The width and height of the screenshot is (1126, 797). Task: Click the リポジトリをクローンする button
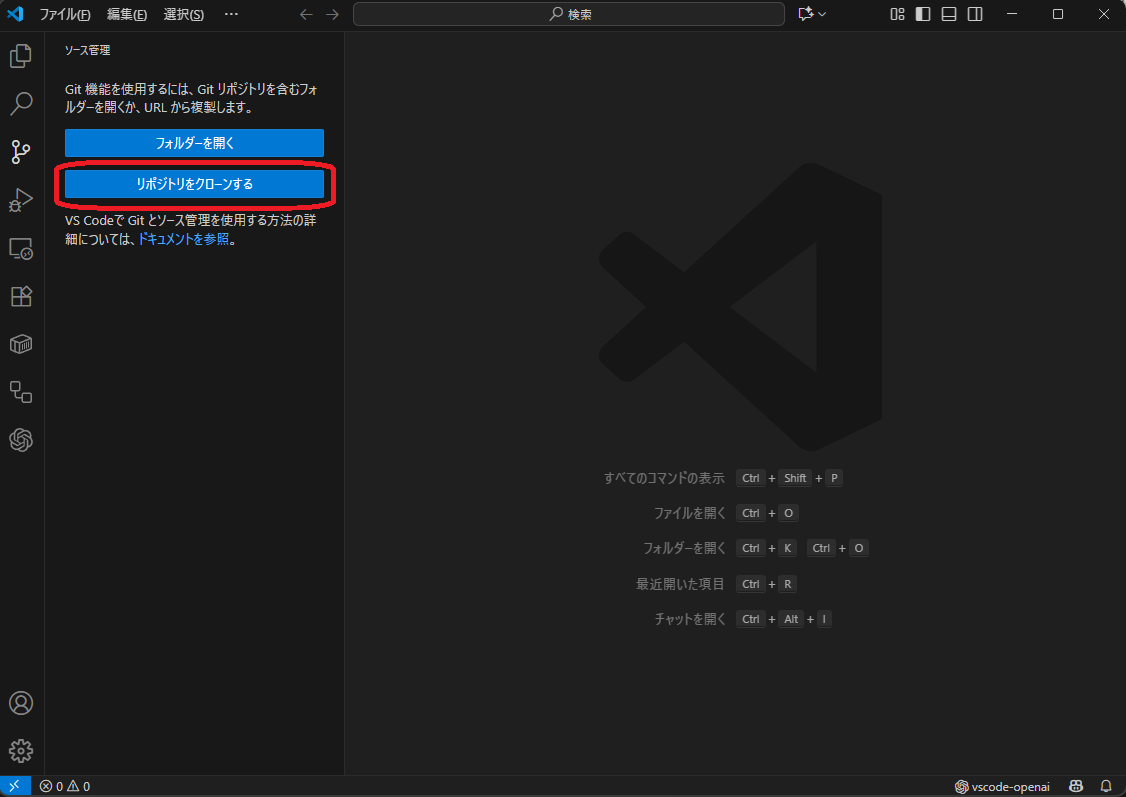pos(194,184)
